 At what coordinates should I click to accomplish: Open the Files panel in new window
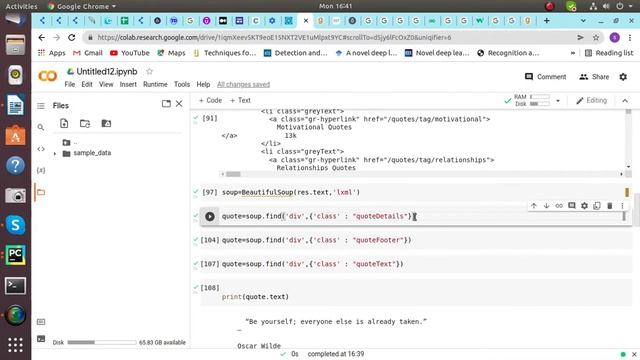(166, 104)
